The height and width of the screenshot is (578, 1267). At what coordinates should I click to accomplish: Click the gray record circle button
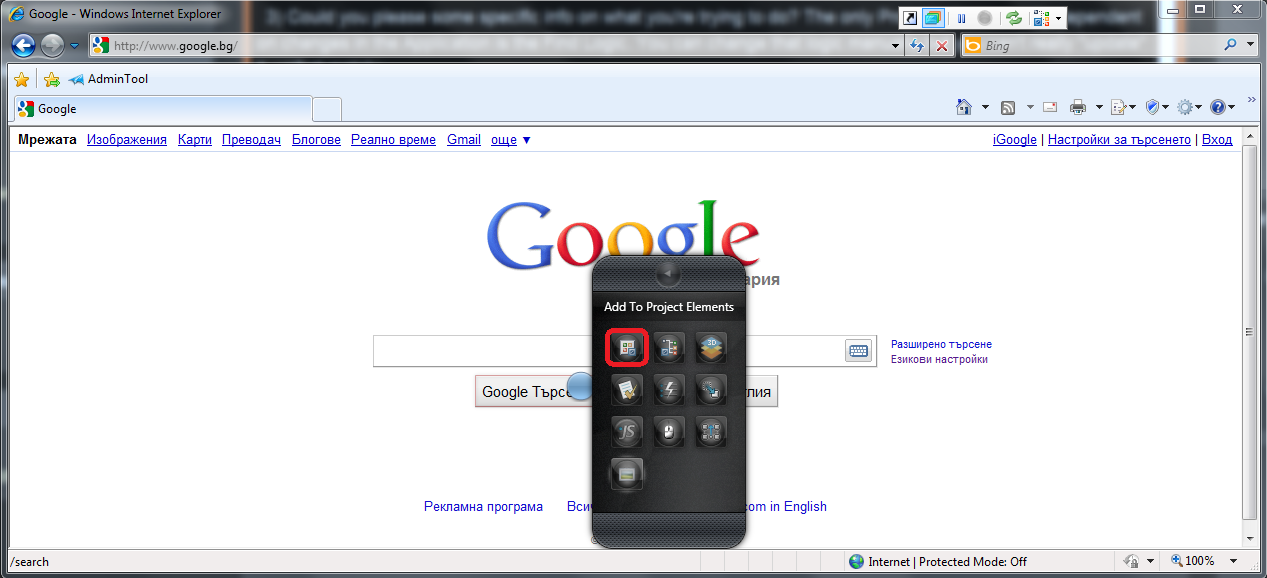984,18
